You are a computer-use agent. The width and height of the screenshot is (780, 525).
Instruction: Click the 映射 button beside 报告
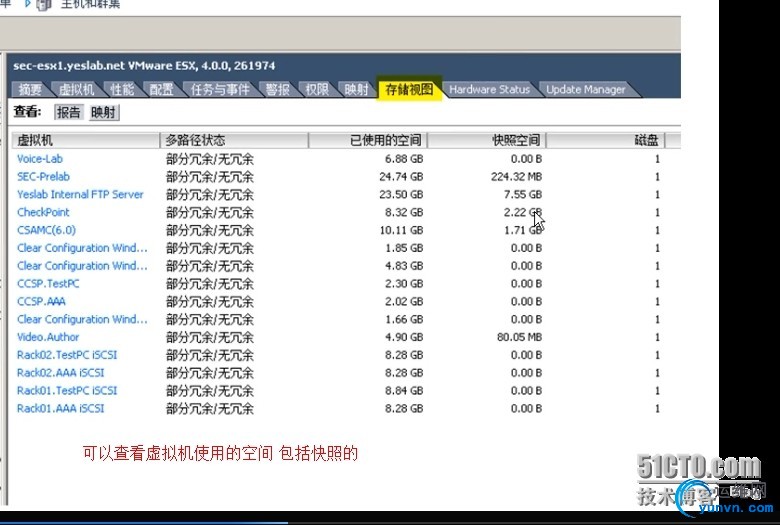103,112
